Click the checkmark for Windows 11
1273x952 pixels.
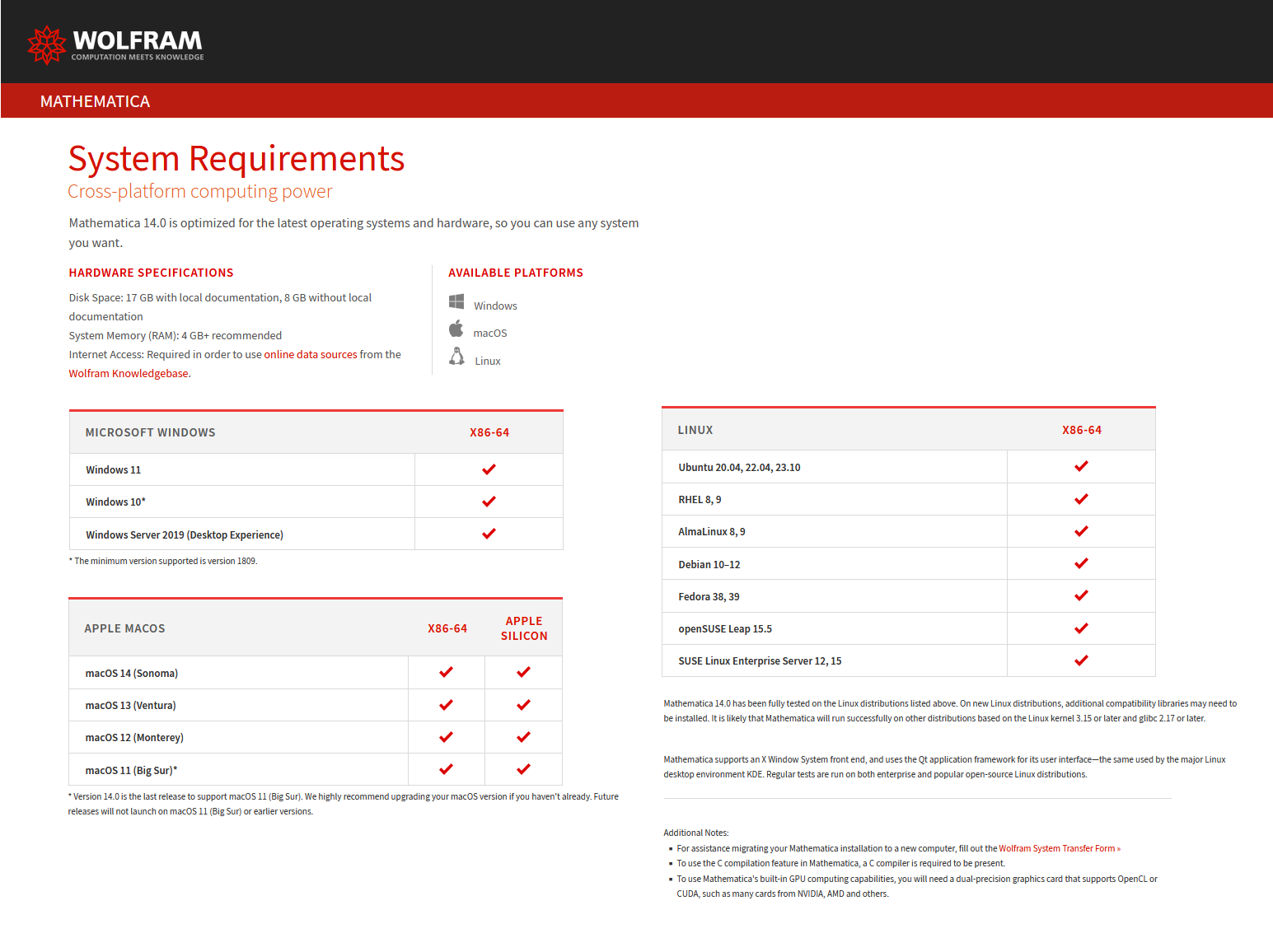(x=489, y=469)
